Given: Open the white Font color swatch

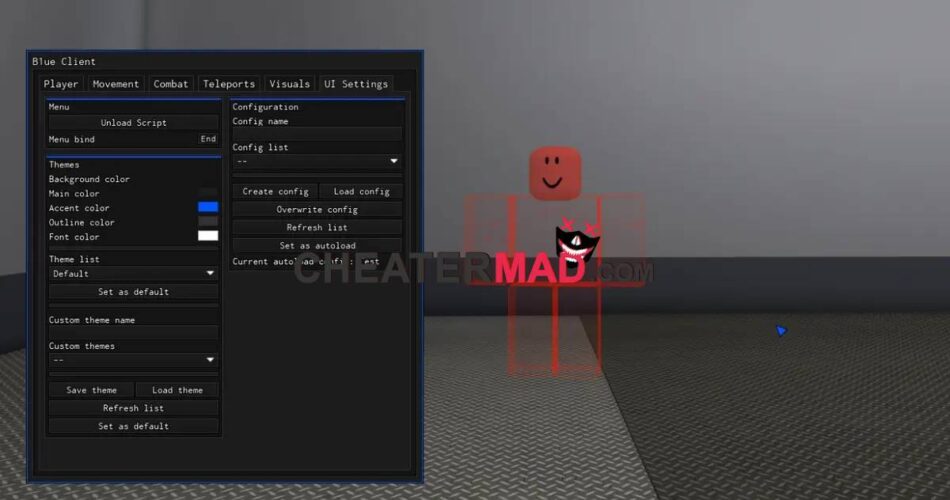Looking at the screenshot, I should (208, 236).
